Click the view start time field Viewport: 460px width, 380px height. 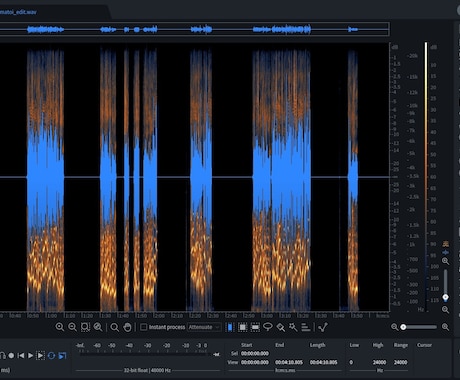point(255,362)
